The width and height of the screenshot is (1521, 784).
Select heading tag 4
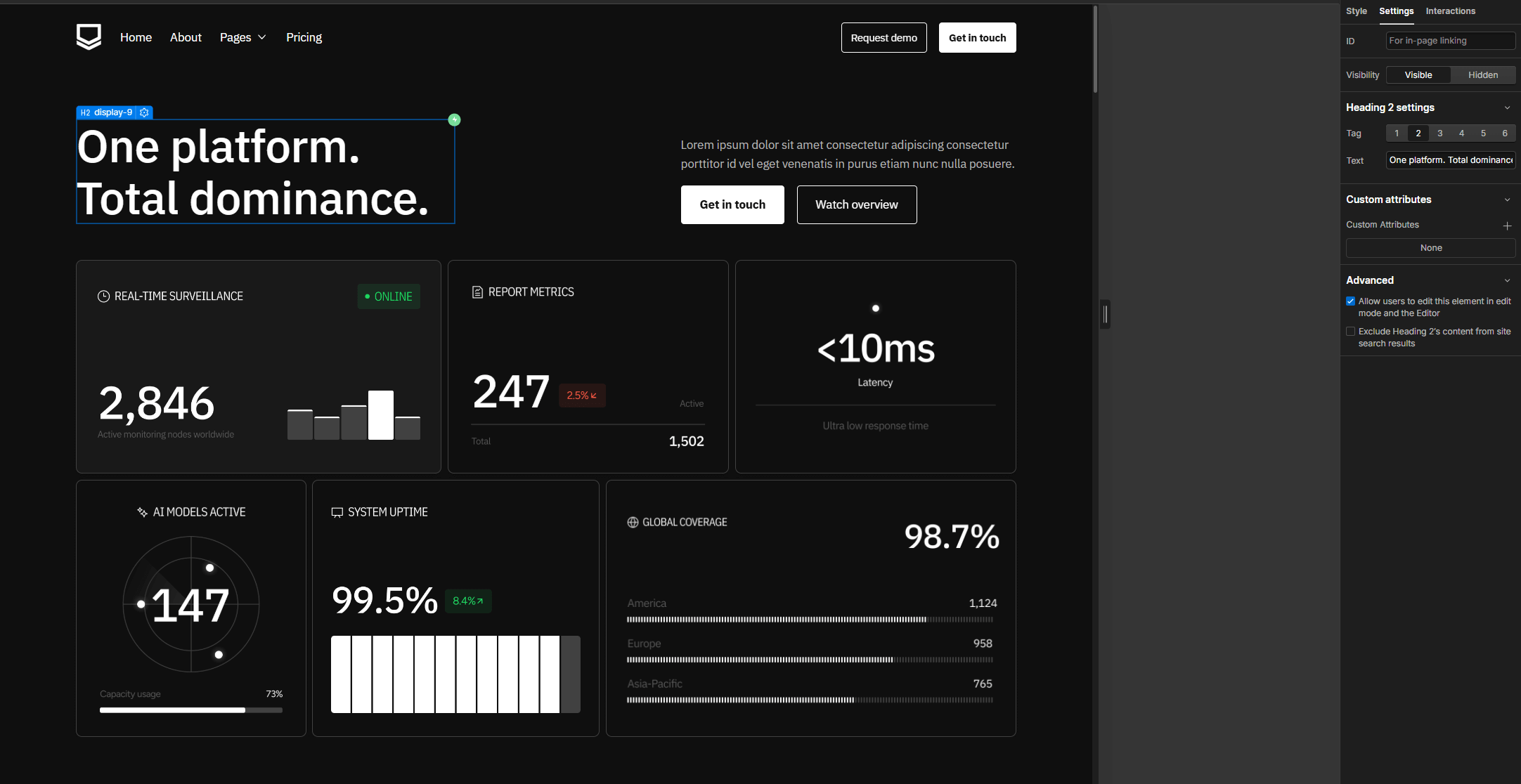pyautogui.click(x=1462, y=133)
